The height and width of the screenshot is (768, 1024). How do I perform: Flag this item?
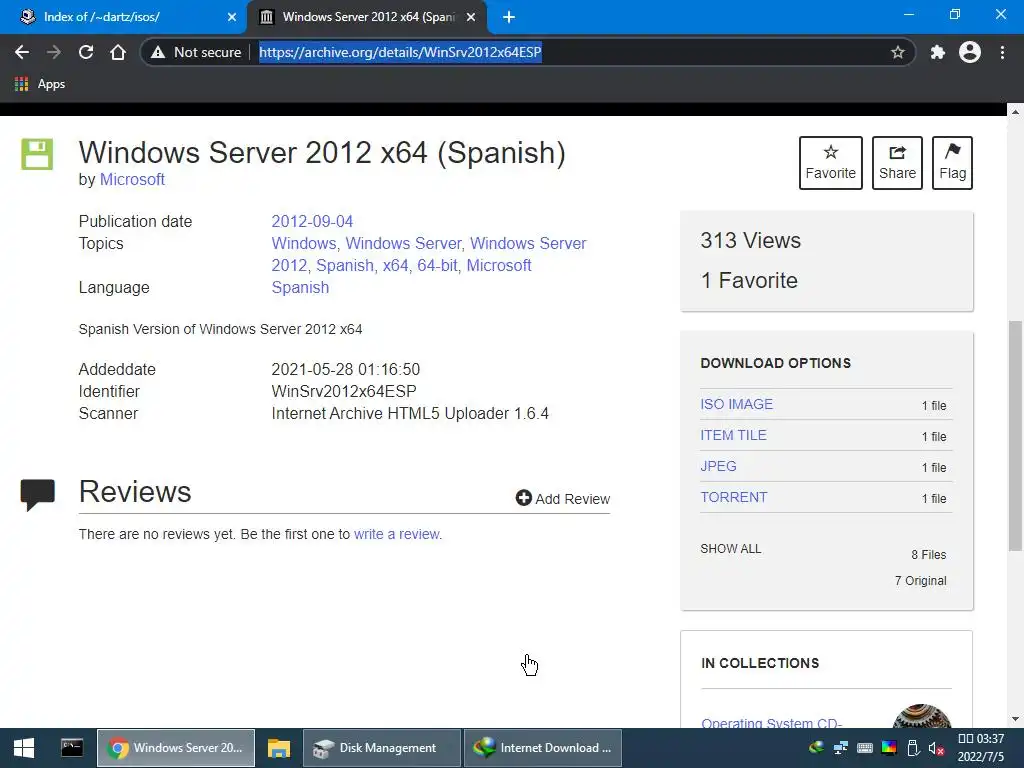(952, 163)
